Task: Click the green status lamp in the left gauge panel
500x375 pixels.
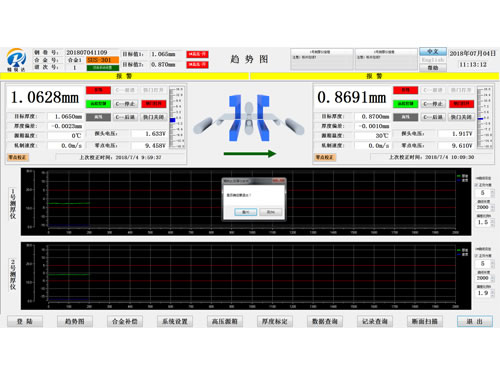Action: tap(98, 104)
